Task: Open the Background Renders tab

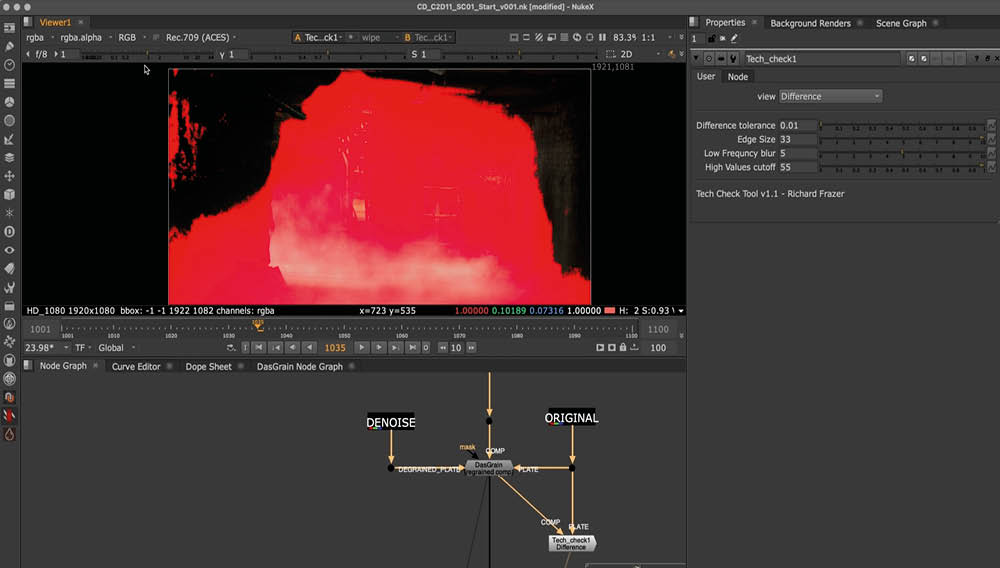Action: pyautogui.click(x=811, y=23)
